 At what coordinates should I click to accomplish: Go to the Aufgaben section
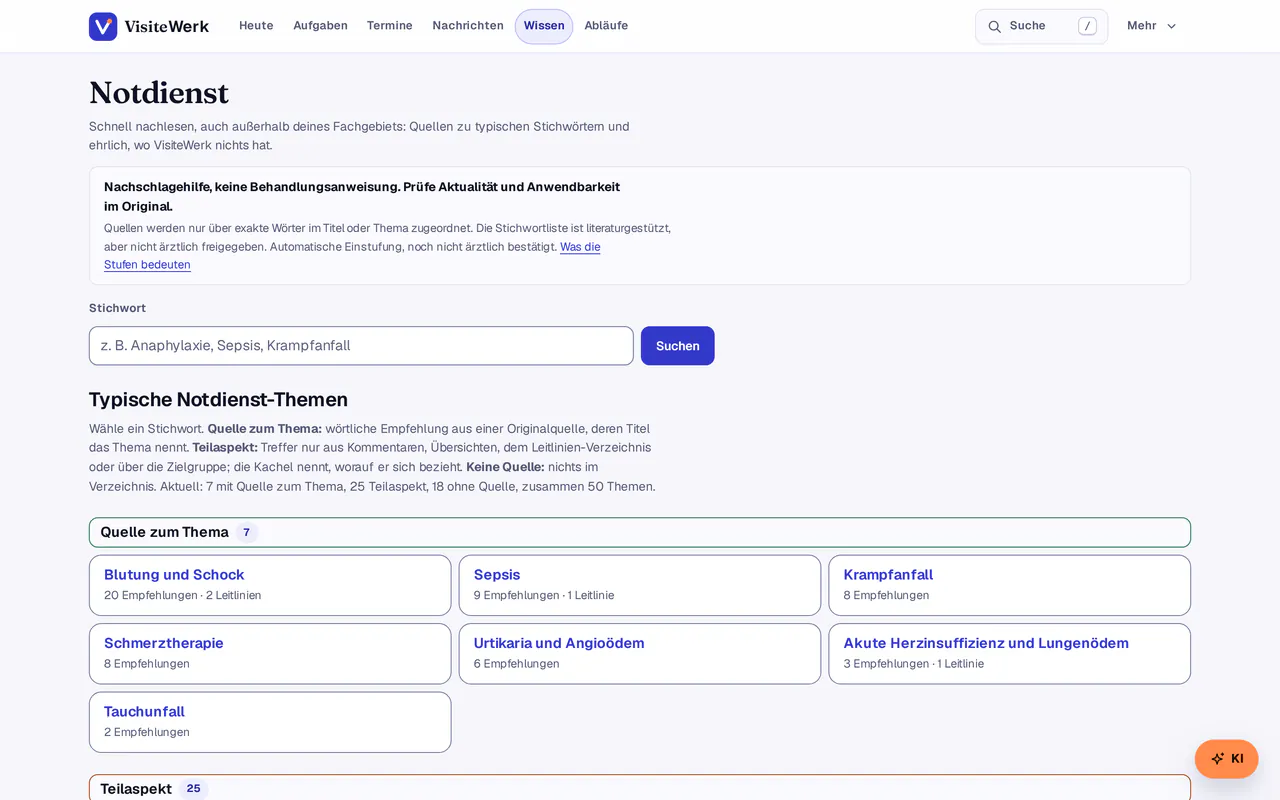(x=320, y=26)
